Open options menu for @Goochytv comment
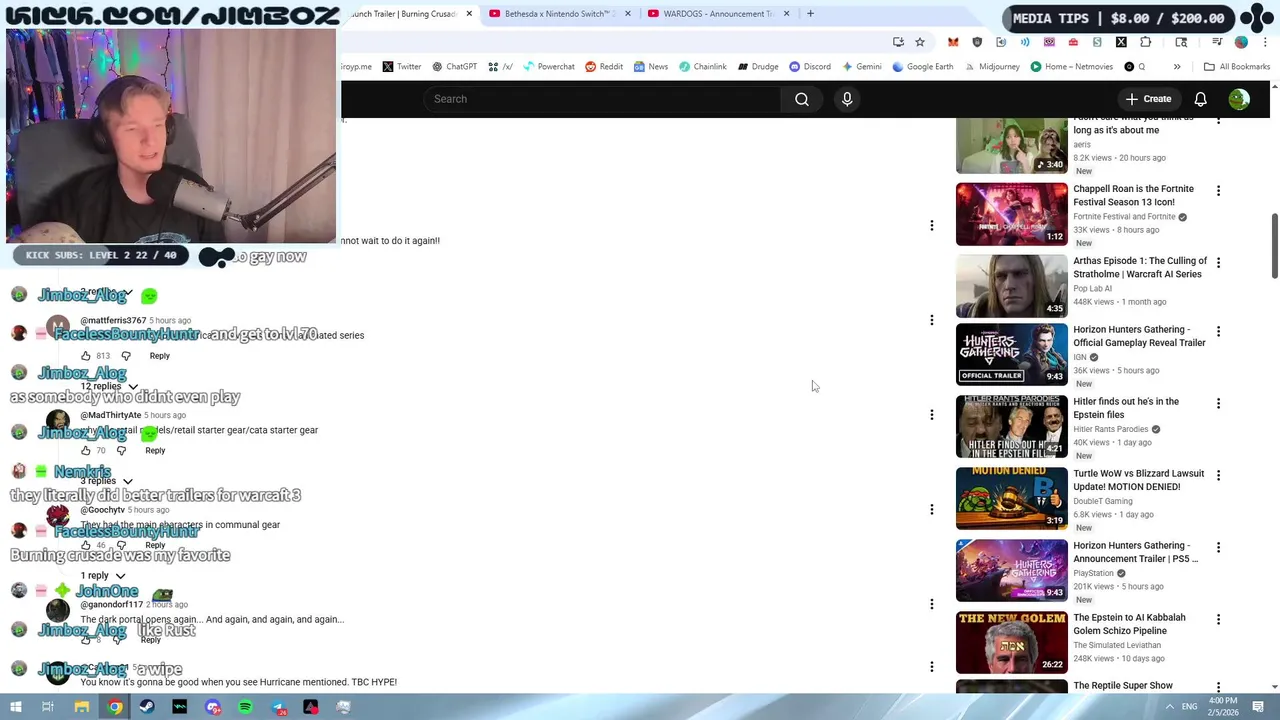This screenshot has width=1280, height=720. (931, 510)
